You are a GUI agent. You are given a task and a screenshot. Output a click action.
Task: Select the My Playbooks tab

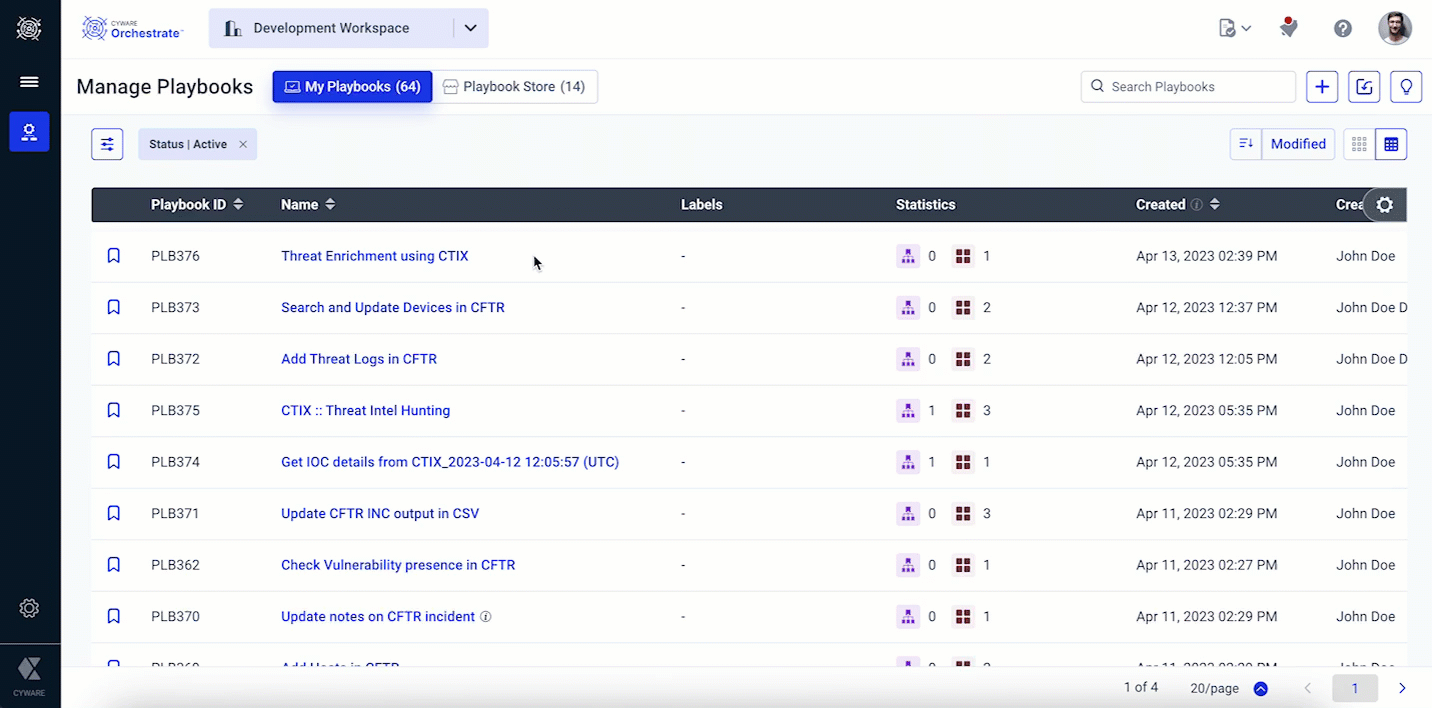tap(352, 87)
